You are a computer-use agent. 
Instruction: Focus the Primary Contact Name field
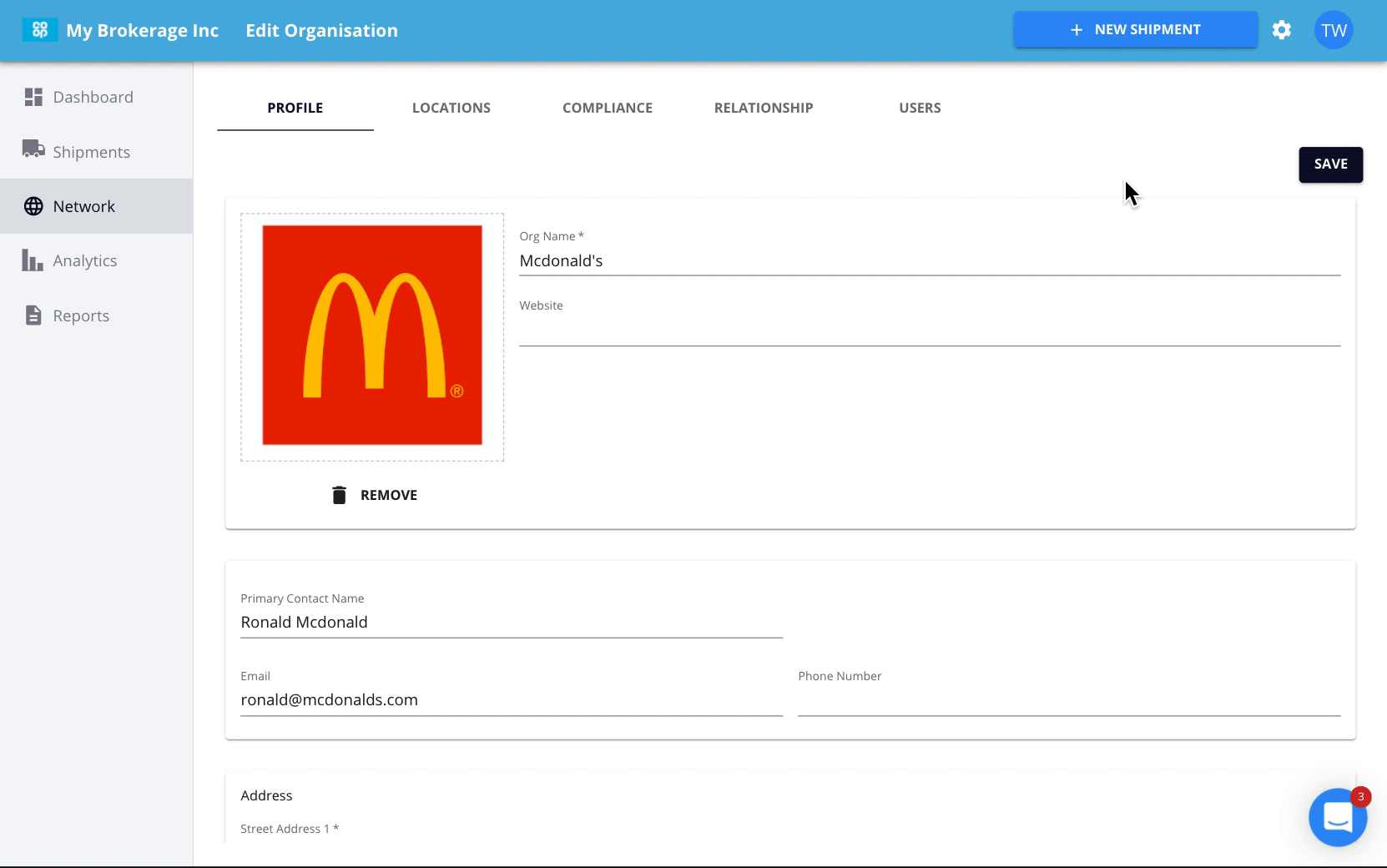pos(512,622)
